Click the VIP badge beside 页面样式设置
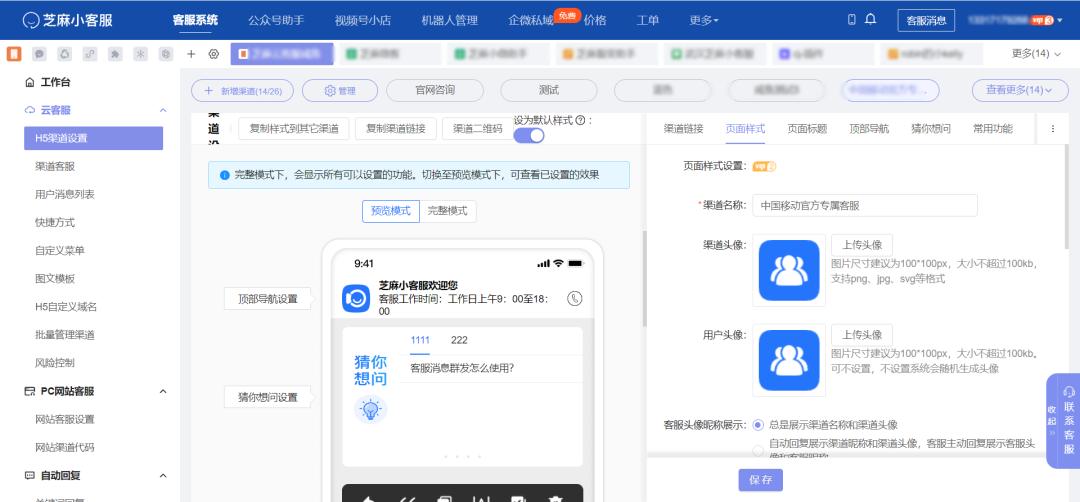The image size is (1080, 502). (x=764, y=166)
